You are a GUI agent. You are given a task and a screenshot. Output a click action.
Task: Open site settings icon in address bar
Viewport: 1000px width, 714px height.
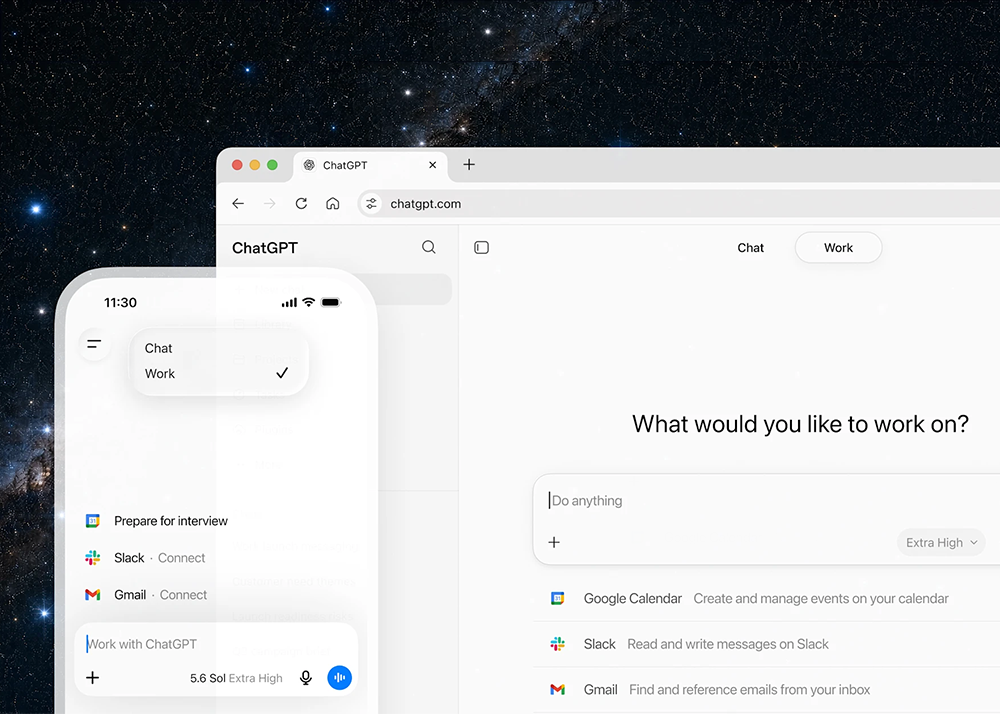click(x=371, y=203)
